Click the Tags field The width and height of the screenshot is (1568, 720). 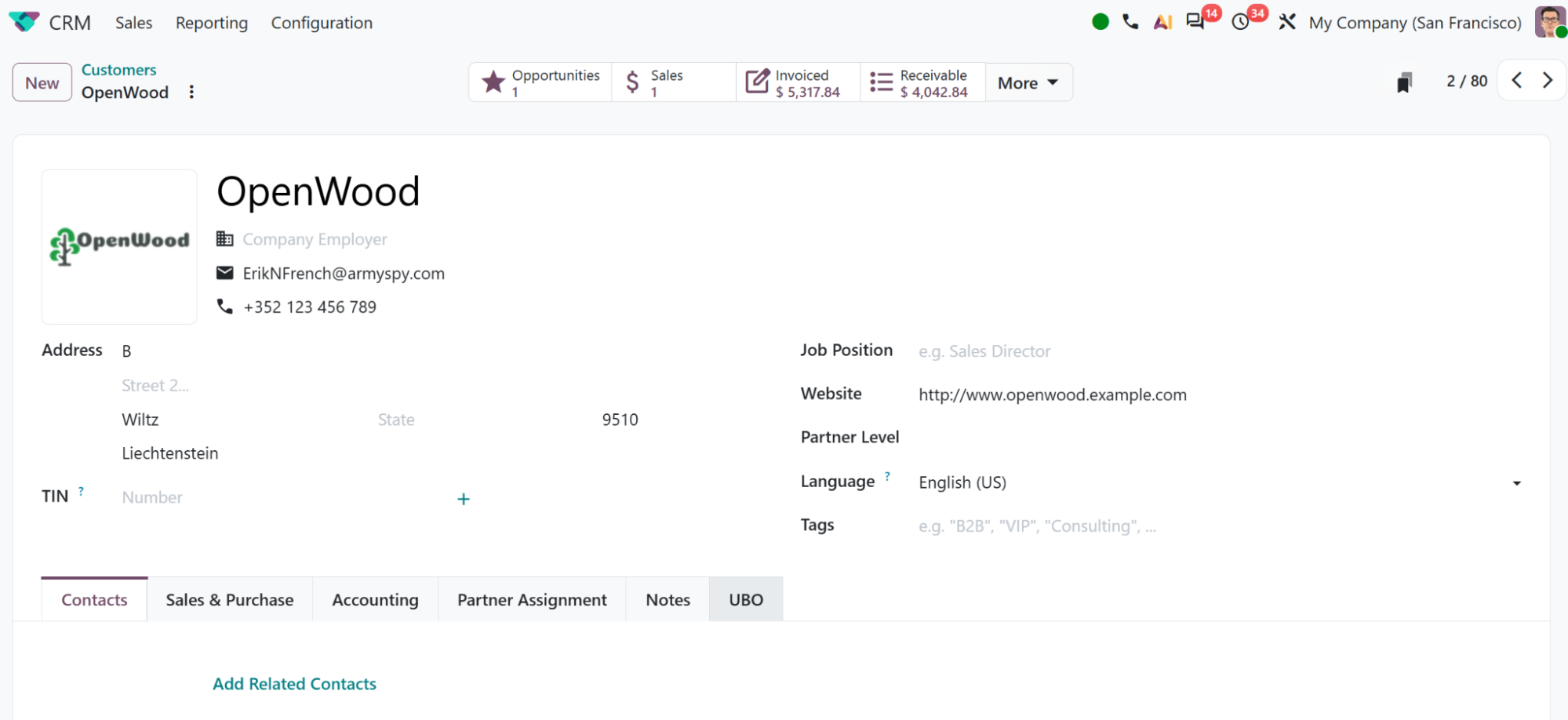coord(1220,525)
